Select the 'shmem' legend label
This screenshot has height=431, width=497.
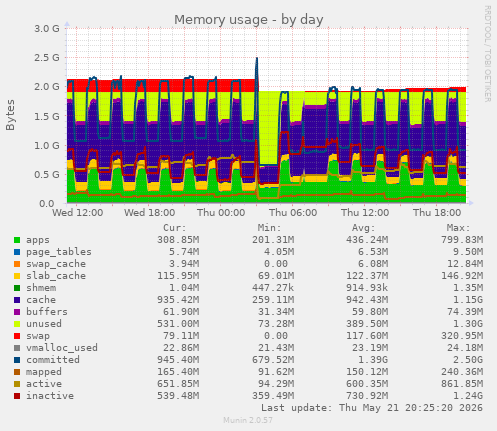tap(41, 288)
